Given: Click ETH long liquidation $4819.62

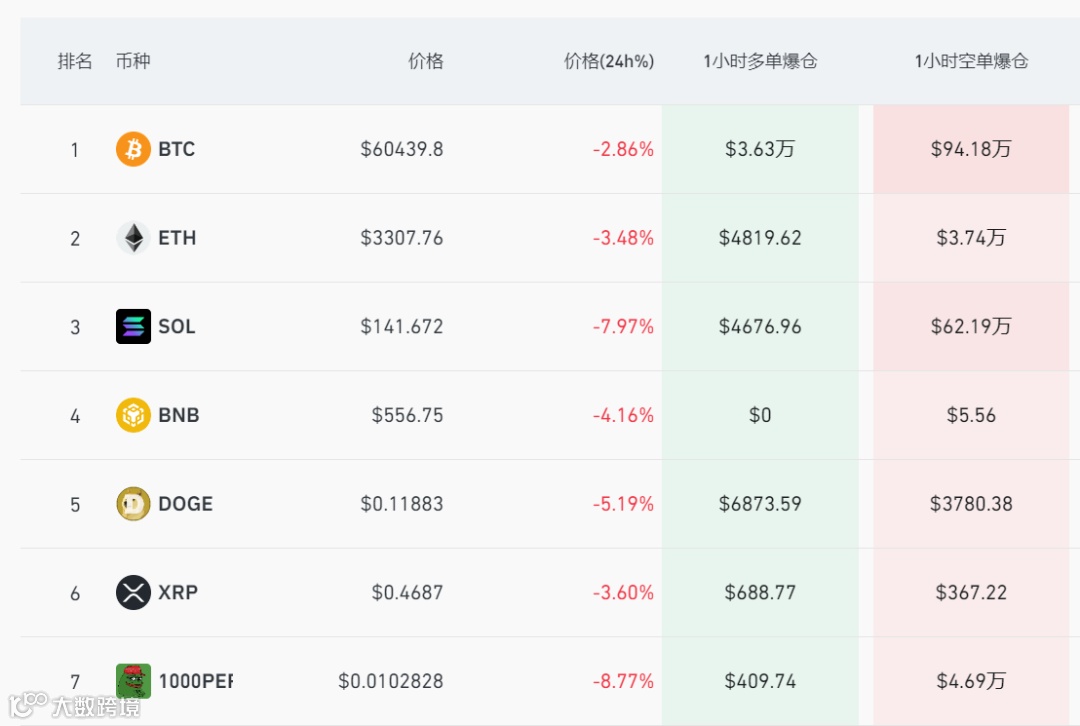Looking at the screenshot, I should point(760,238).
